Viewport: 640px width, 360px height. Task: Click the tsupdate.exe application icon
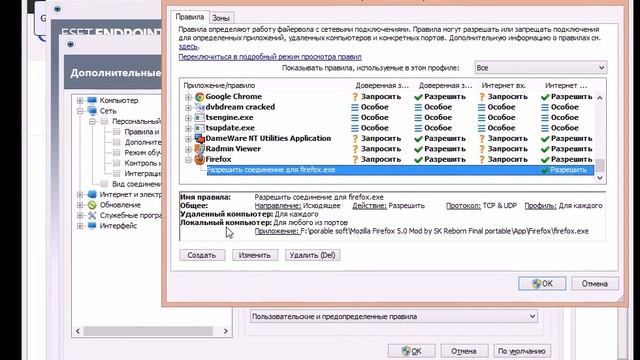tap(200, 128)
